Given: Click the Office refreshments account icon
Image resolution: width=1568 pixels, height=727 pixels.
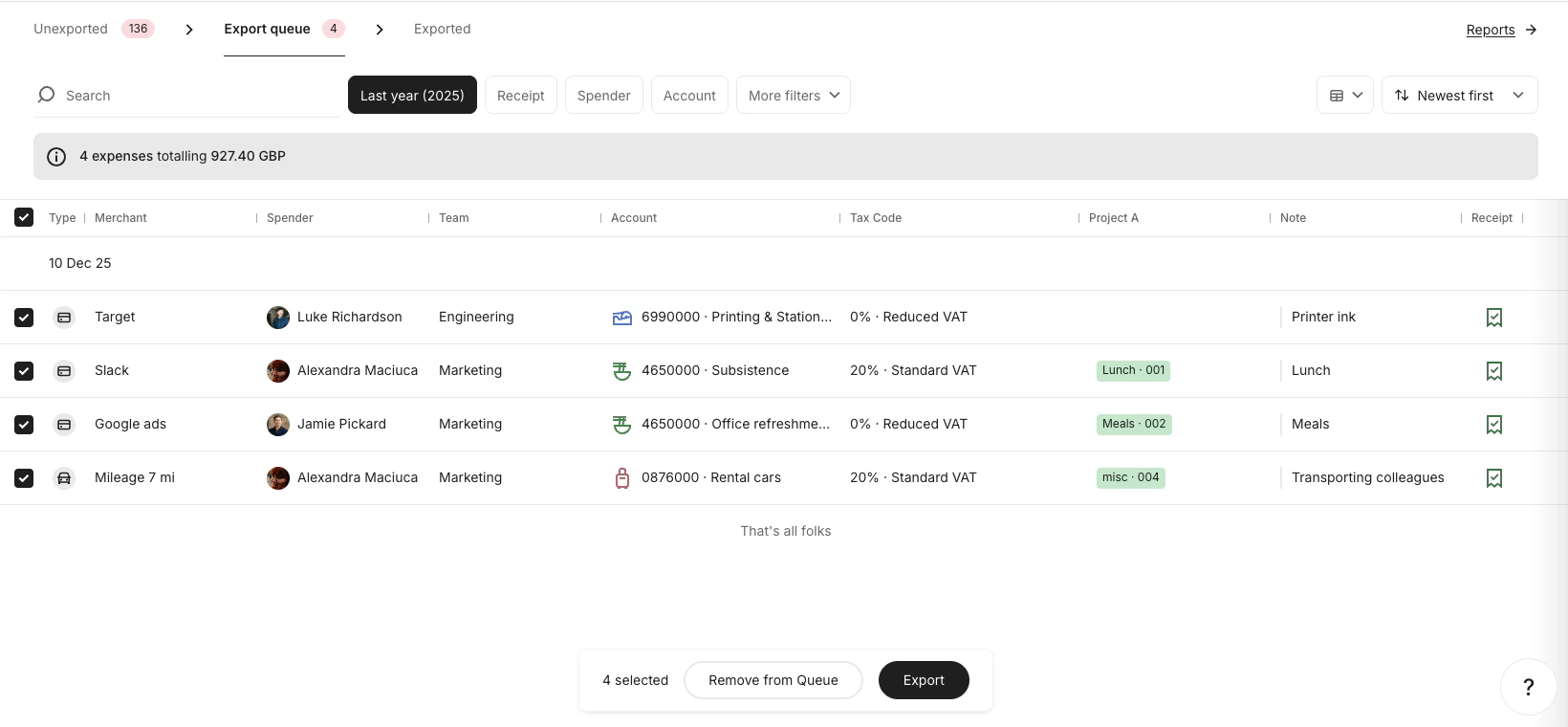Looking at the screenshot, I should (622, 424).
